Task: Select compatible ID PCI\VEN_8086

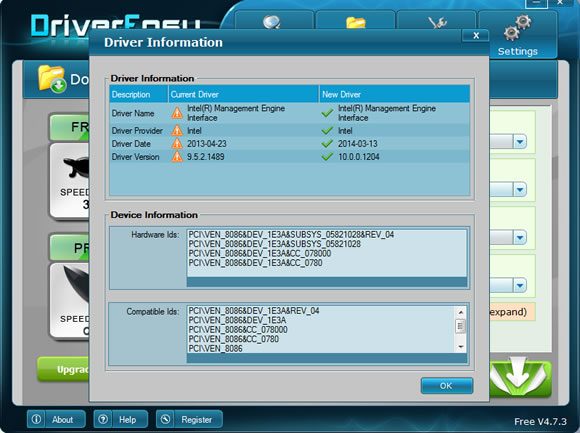Action: coord(215,348)
